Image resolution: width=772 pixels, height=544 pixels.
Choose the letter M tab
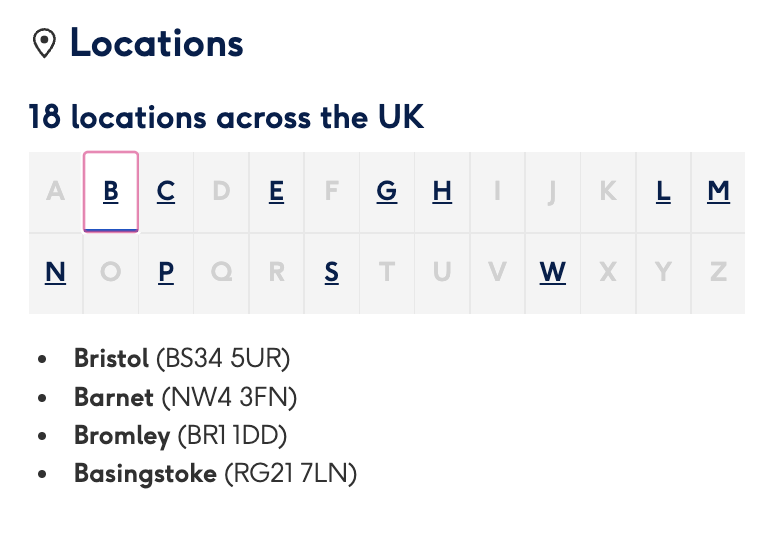[x=718, y=192]
